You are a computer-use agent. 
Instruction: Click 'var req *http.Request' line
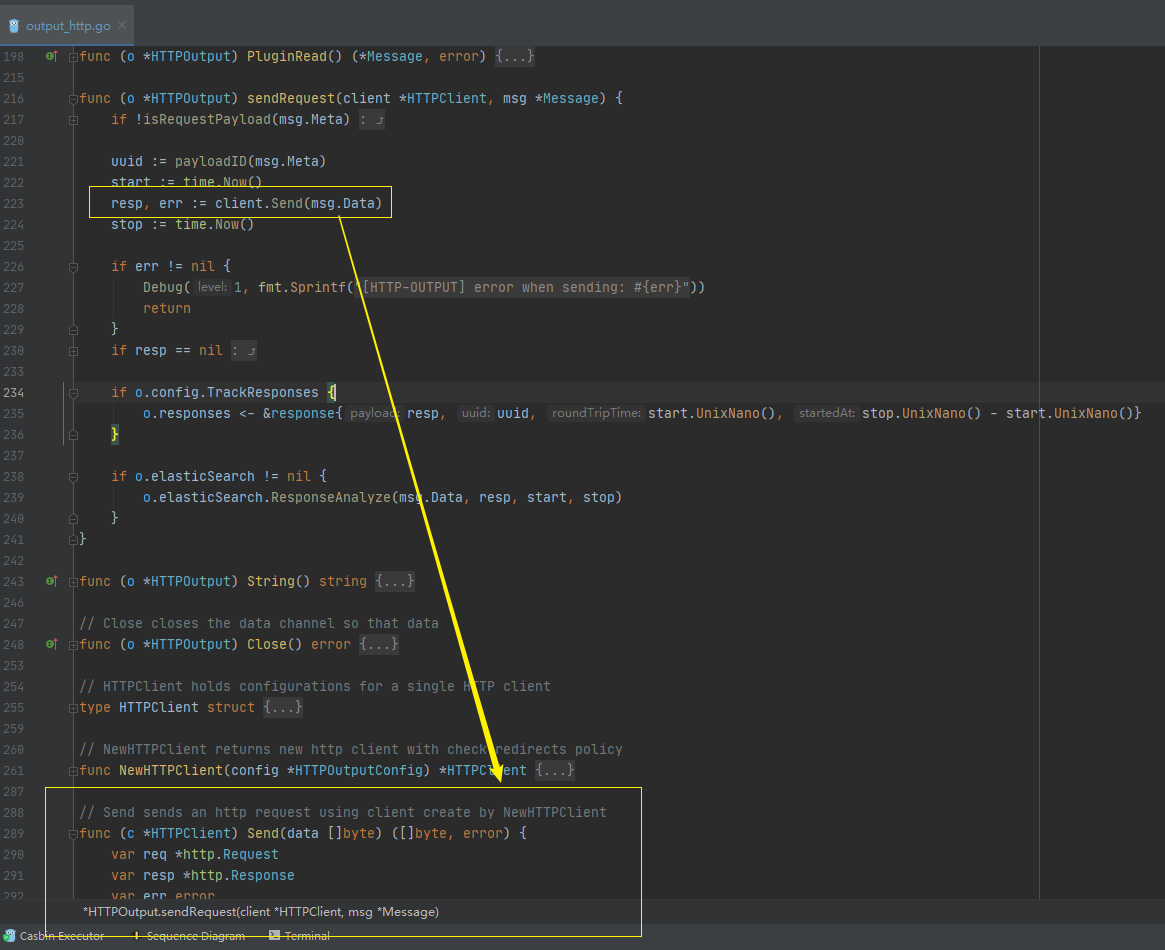[x=195, y=854]
